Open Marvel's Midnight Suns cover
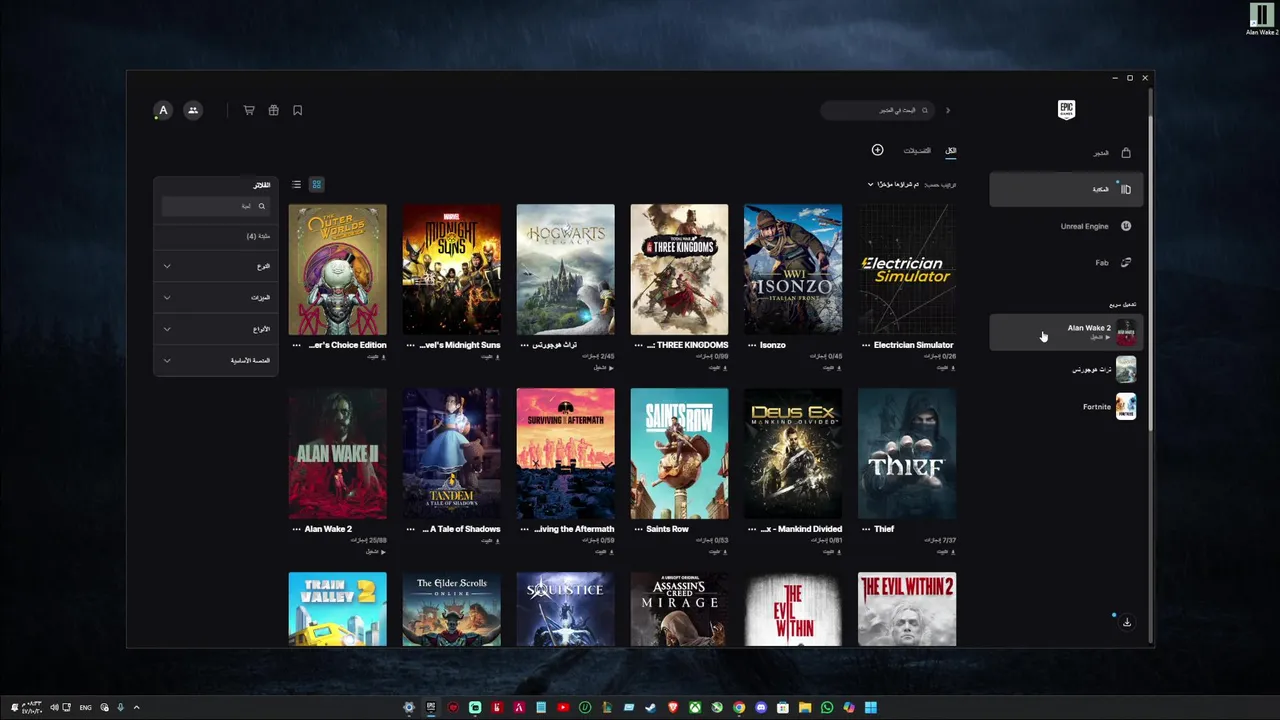Image resolution: width=1280 pixels, height=720 pixels. click(x=452, y=270)
